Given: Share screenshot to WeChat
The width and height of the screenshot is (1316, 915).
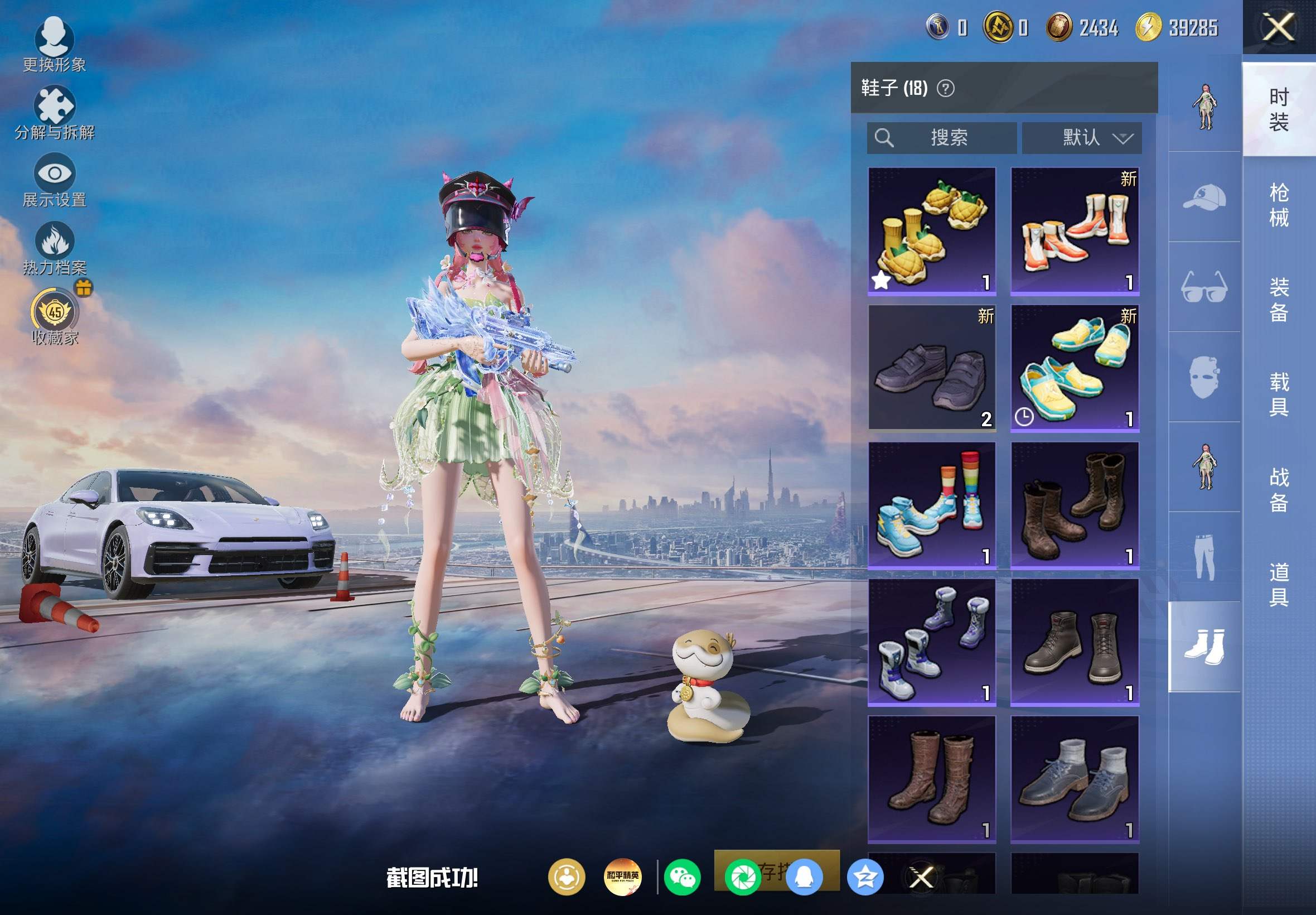Looking at the screenshot, I should point(682,877).
